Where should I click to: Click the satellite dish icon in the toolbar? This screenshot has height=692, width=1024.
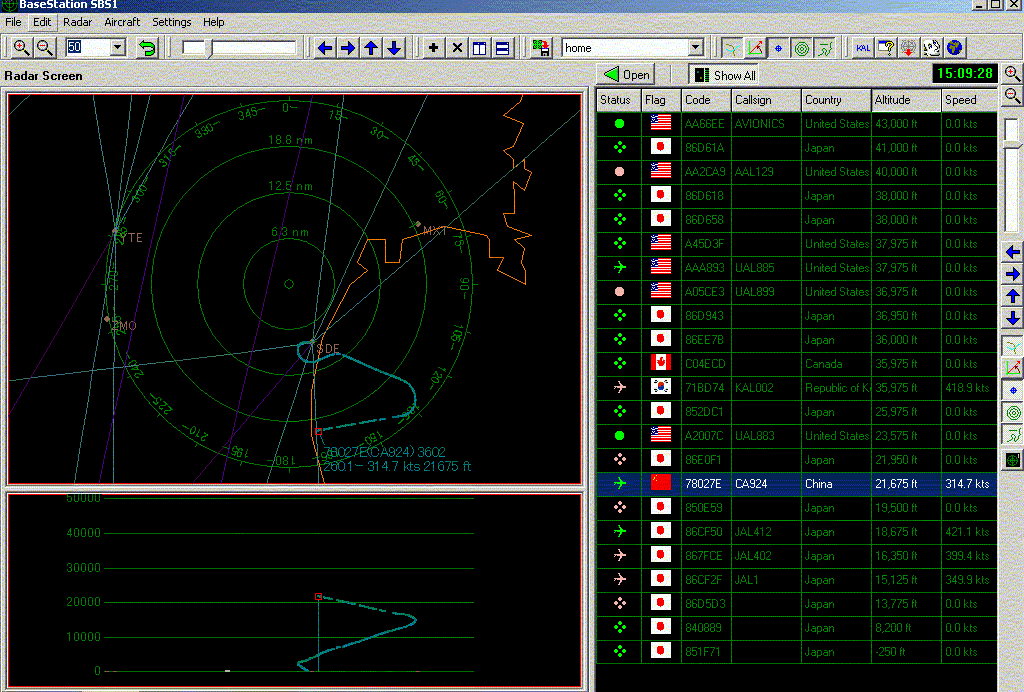pyautogui.click(x=932, y=48)
